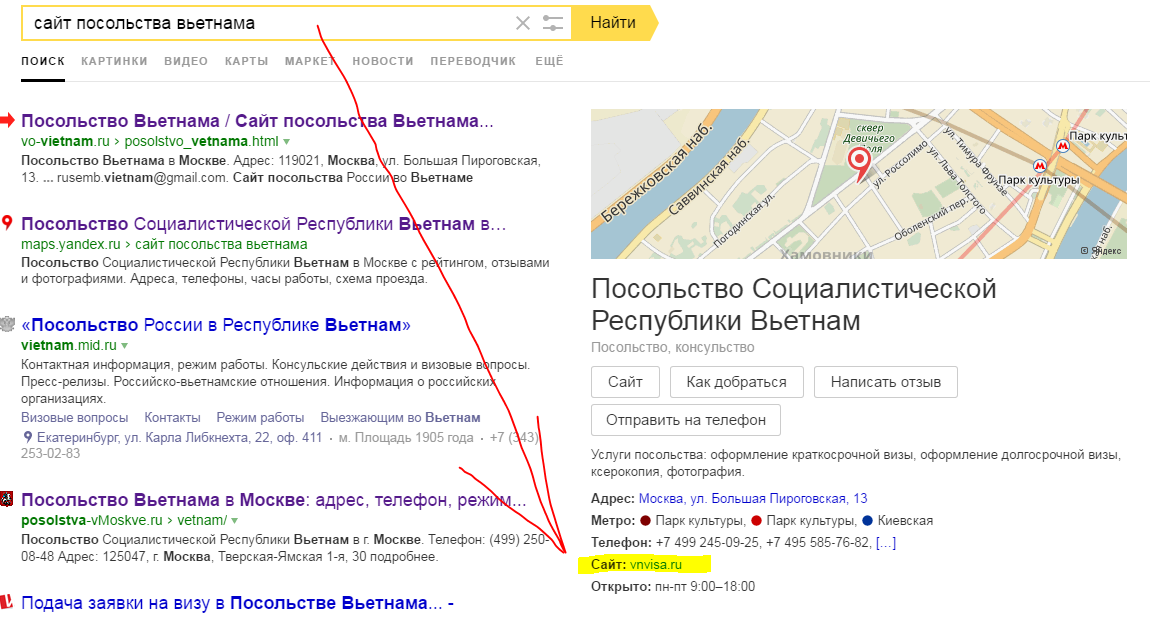Click the favicon of posolstva-vMoskve.ru result
The width and height of the screenshot is (1150, 620).
(7, 499)
